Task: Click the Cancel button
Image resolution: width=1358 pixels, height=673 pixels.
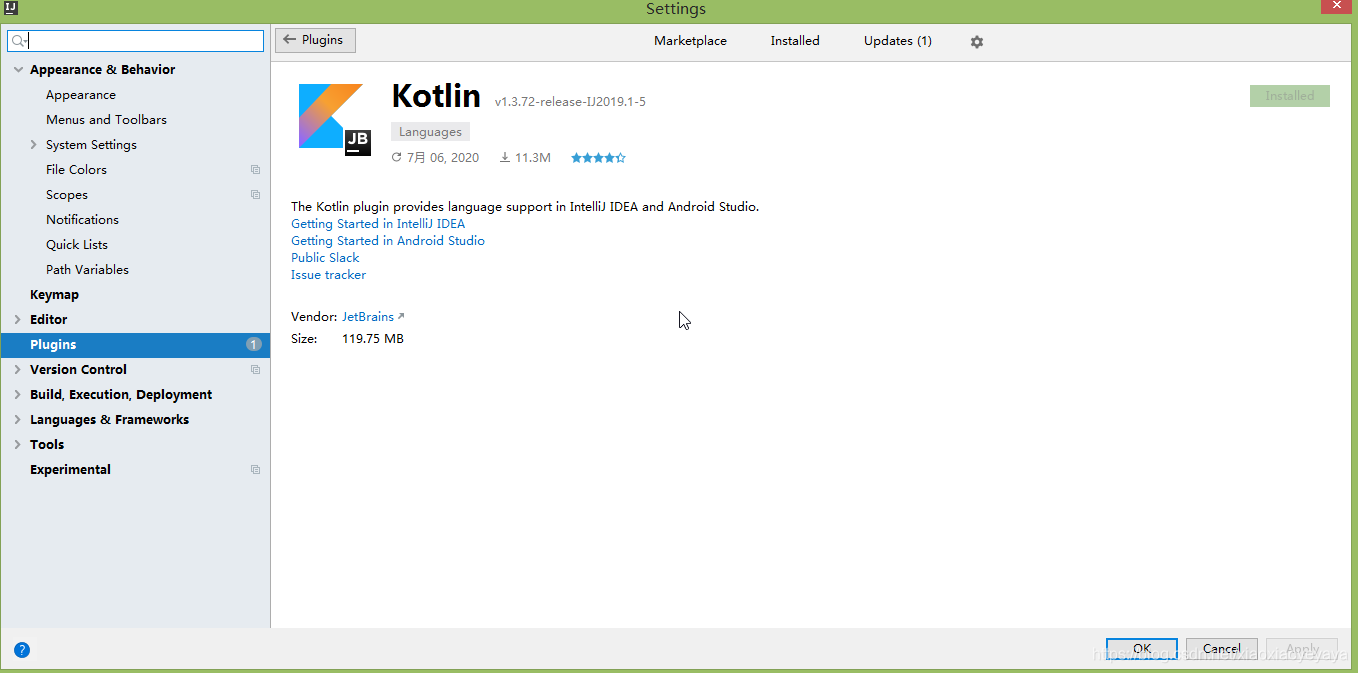Action: tap(1222, 649)
